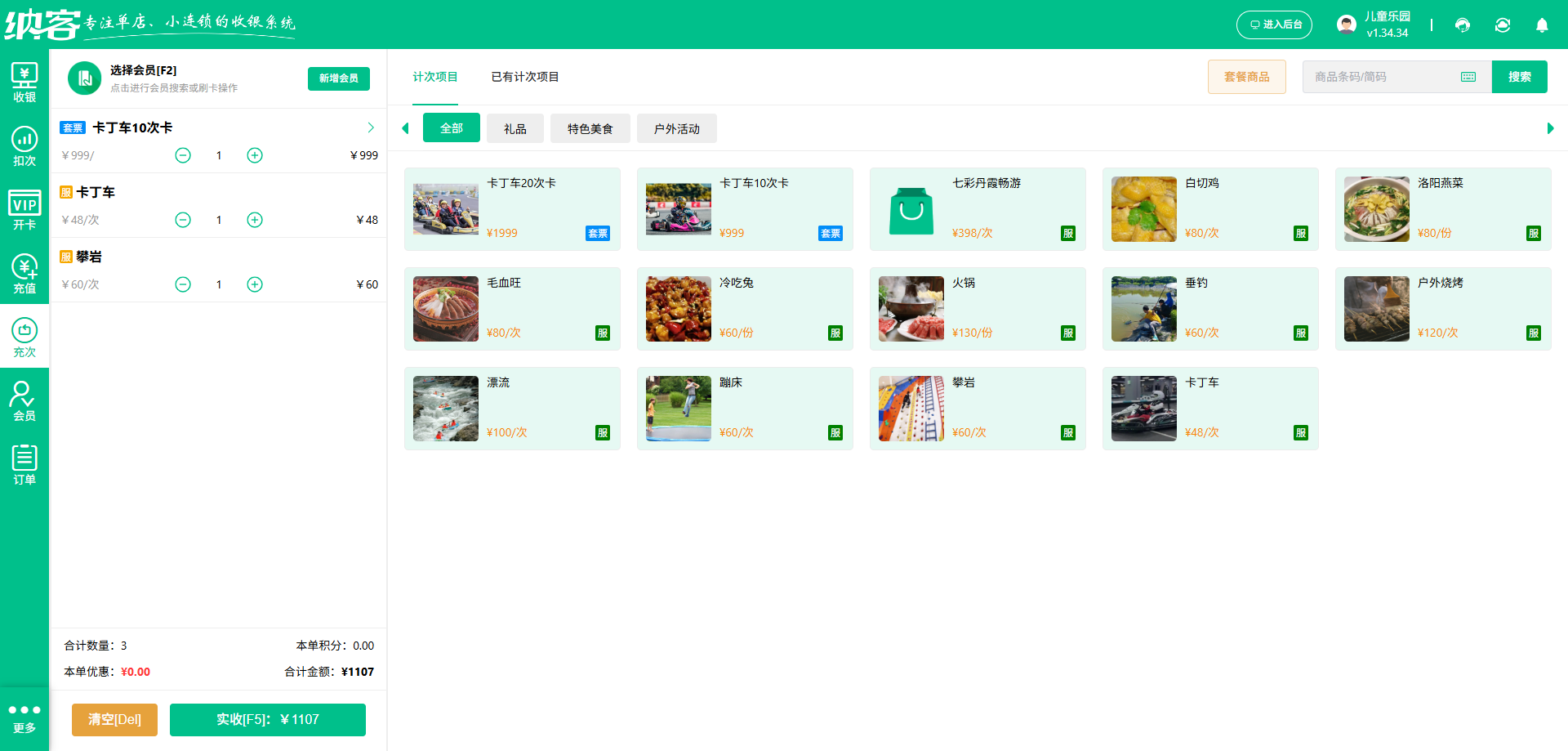Click the 新增会员 button
The image size is (1568, 751).
[338, 78]
